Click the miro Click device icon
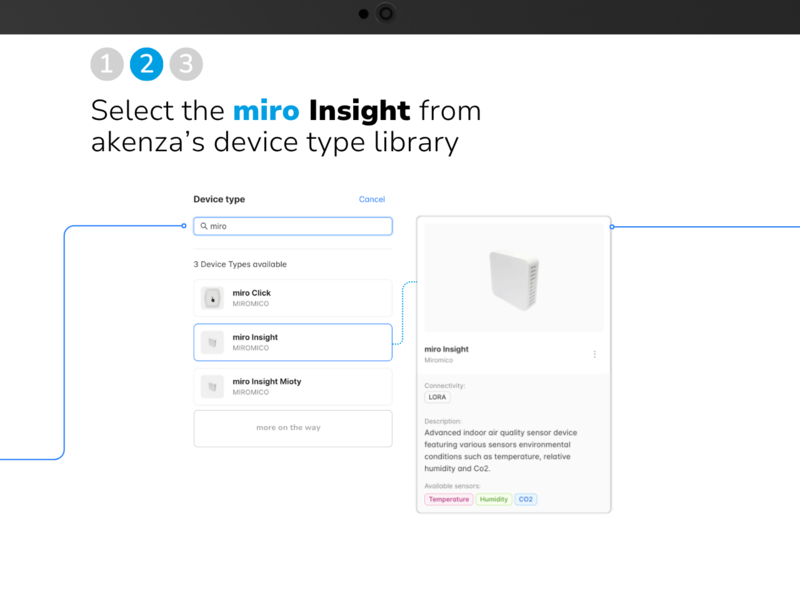Image resolution: width=800 pixels, height=600 pixels. tap(211, 298)
